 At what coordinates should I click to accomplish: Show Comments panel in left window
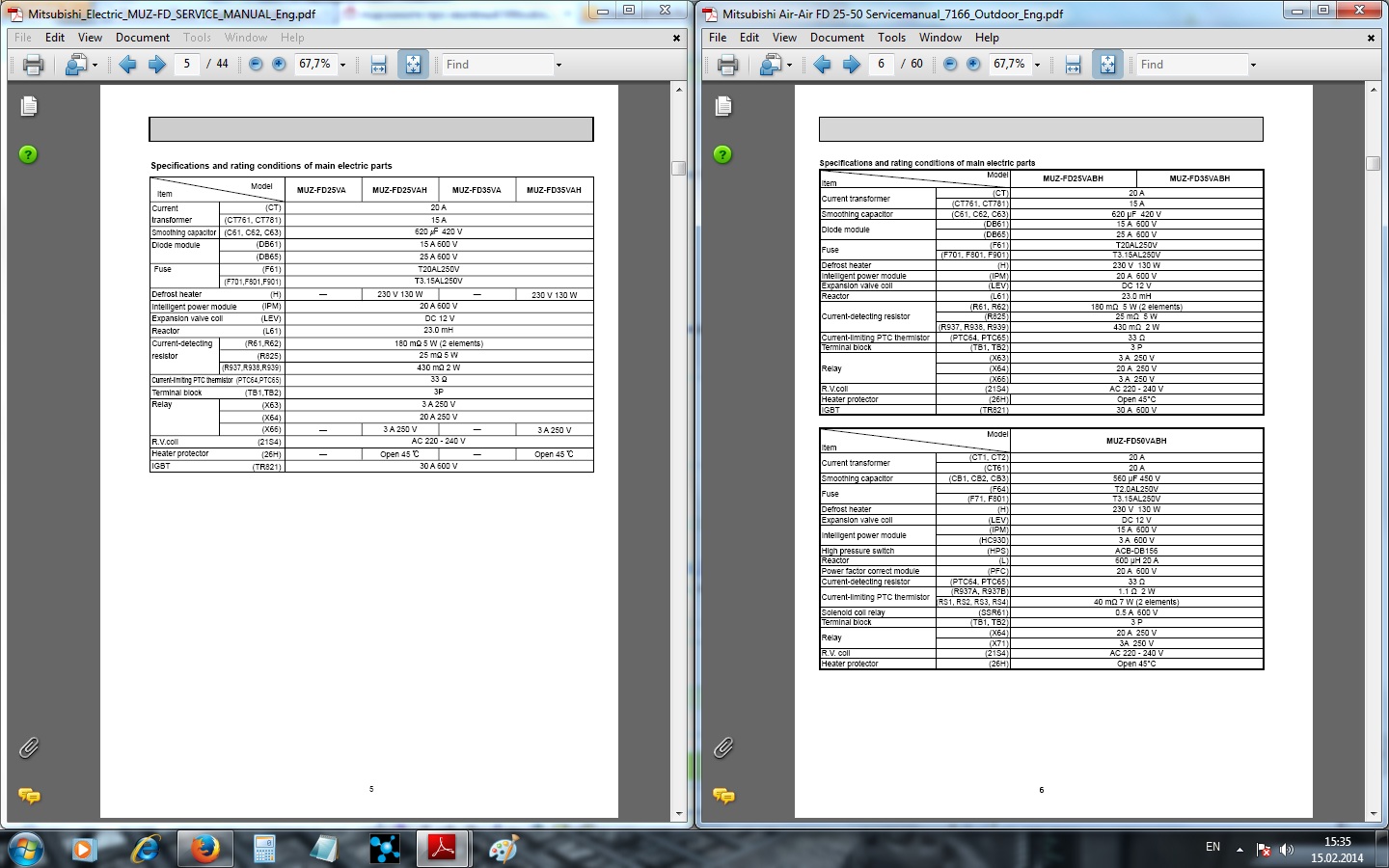(x=29, y=796)
